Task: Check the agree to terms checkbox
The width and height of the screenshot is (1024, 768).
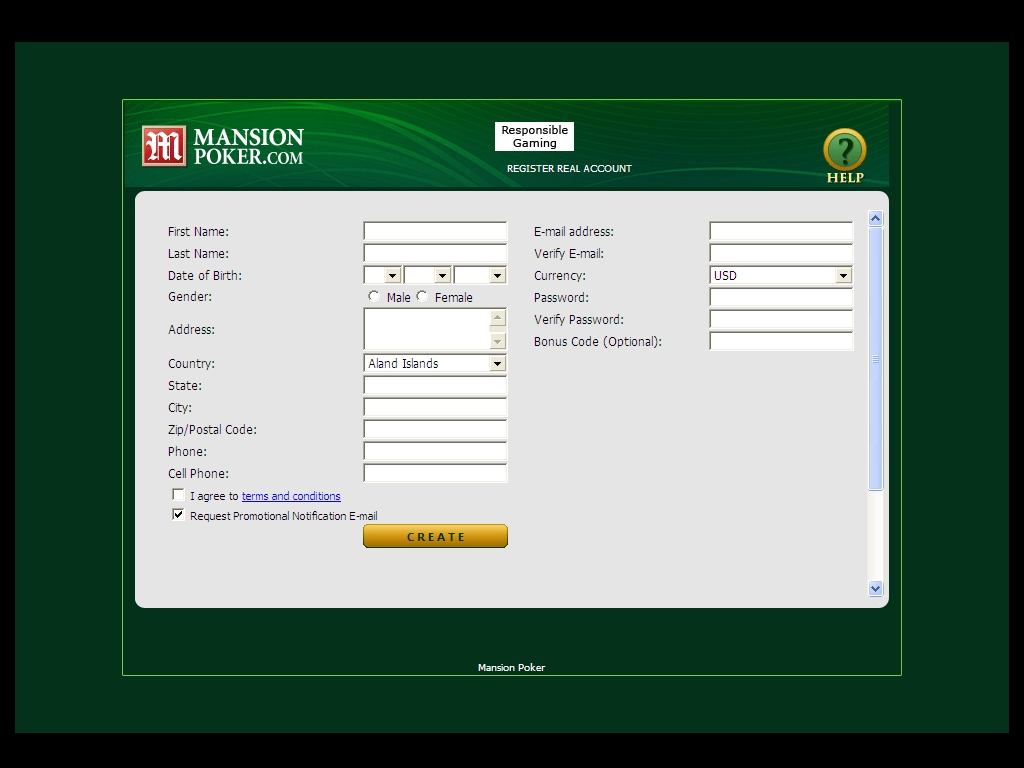Action: pyautogui.click(x=178, y=495)
